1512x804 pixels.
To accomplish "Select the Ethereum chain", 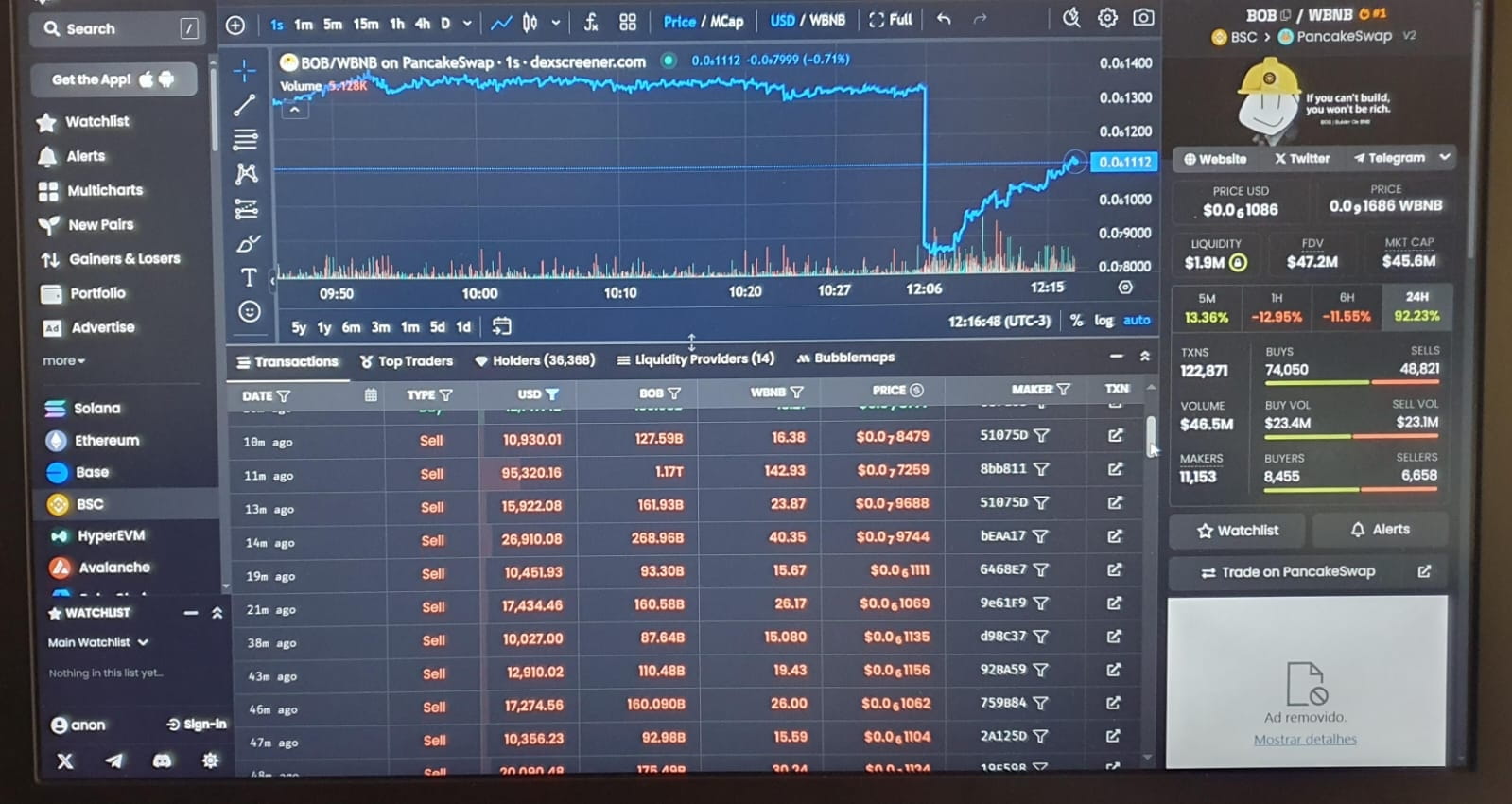I will (x=93, y=441).
